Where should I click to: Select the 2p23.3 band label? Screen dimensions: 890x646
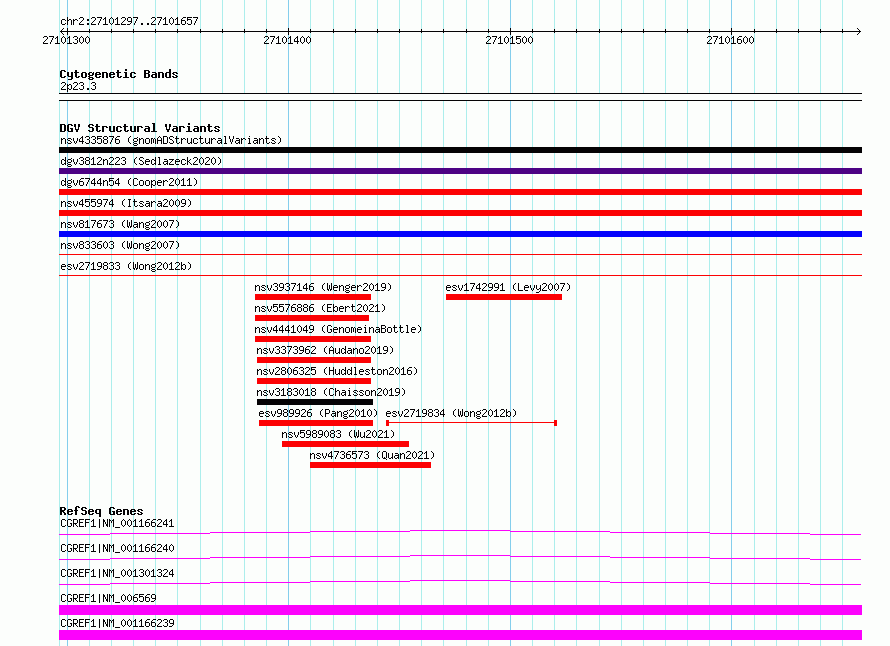(x=78, y=86)
